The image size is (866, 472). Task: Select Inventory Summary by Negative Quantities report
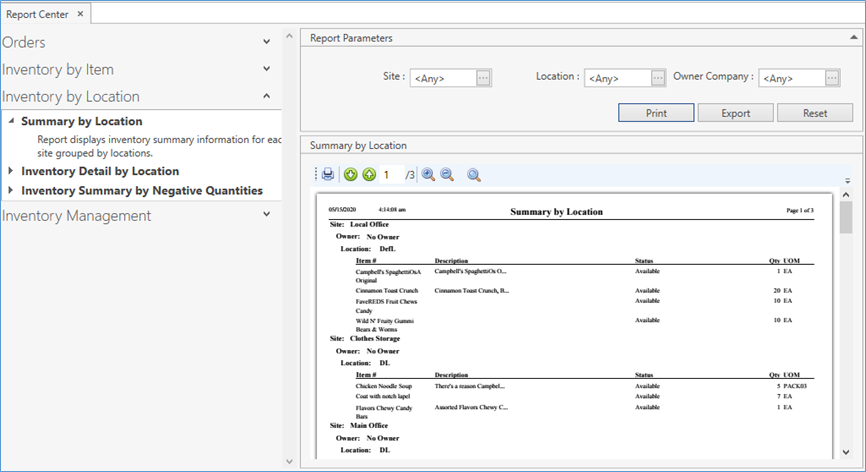click(x=141, y=190)
